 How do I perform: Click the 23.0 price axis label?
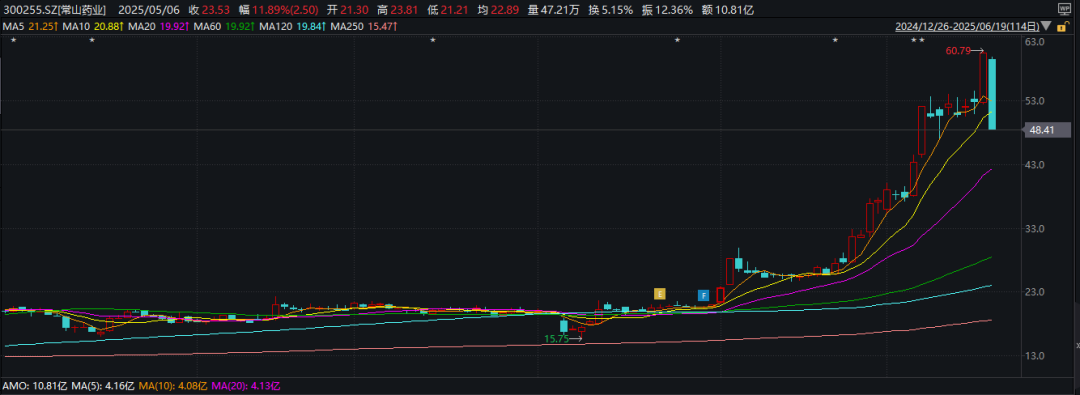pos(1036,292)
